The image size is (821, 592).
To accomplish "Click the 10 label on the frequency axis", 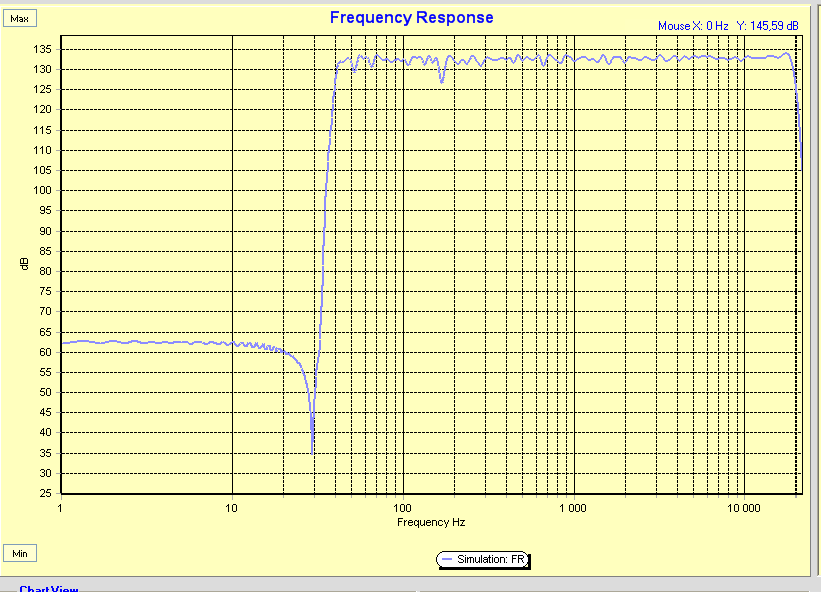I will coord(231,508).
